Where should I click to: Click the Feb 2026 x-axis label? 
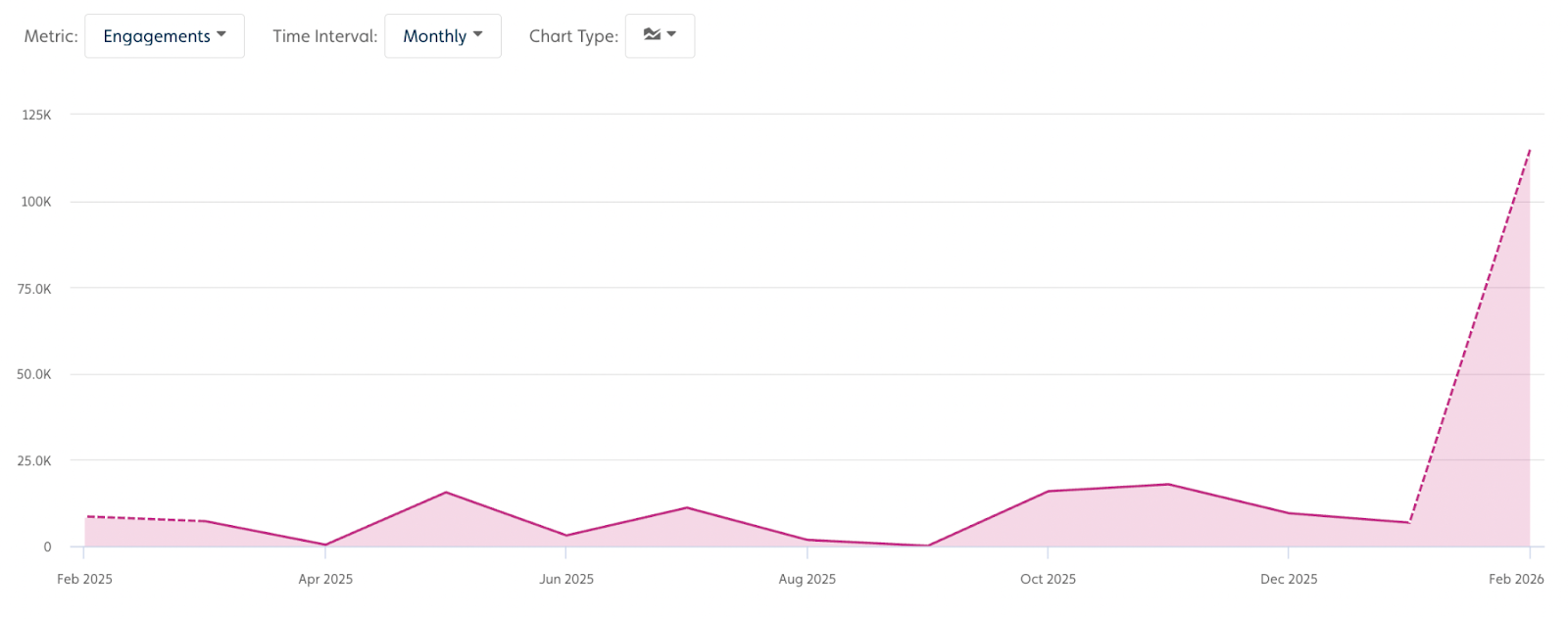[1515, 579]
